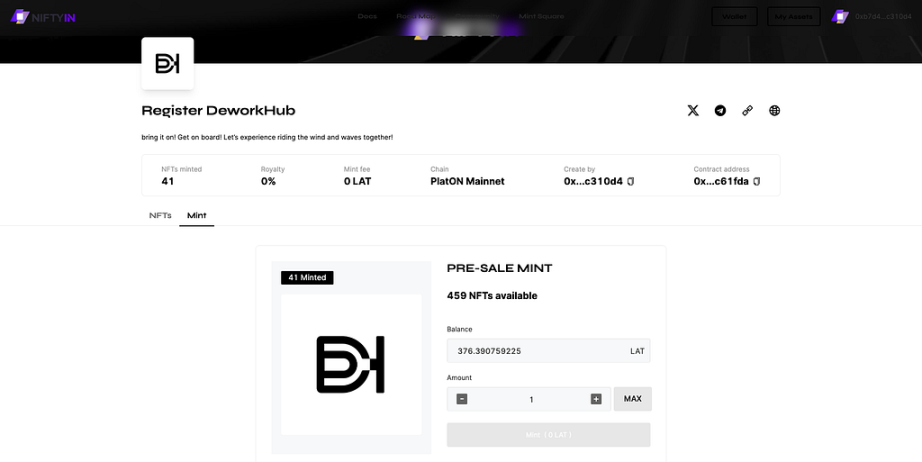This screenshot has width=922, height=462.
Task: Open the Wallet button in header
Action: [734, 16]
